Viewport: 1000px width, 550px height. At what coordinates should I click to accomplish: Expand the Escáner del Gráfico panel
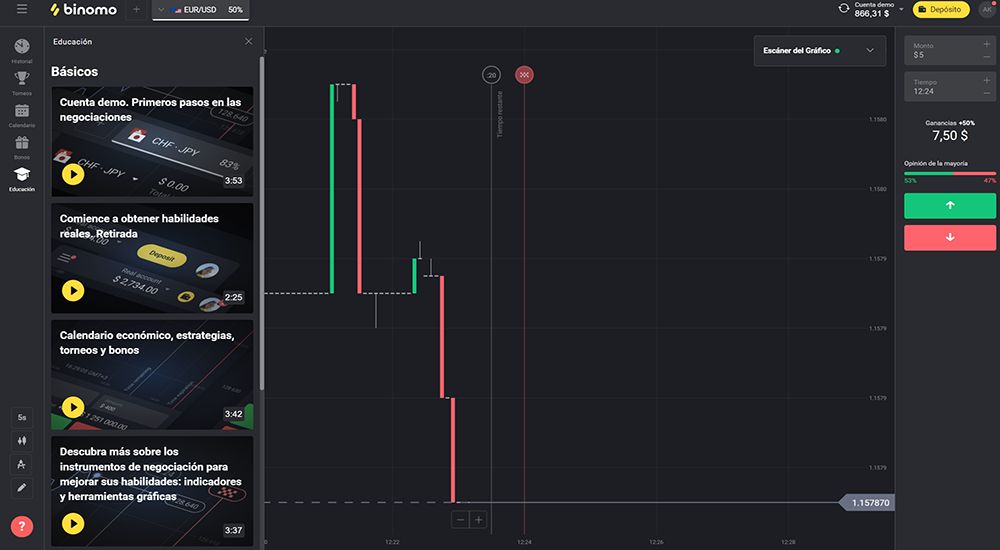click(869, 50)
